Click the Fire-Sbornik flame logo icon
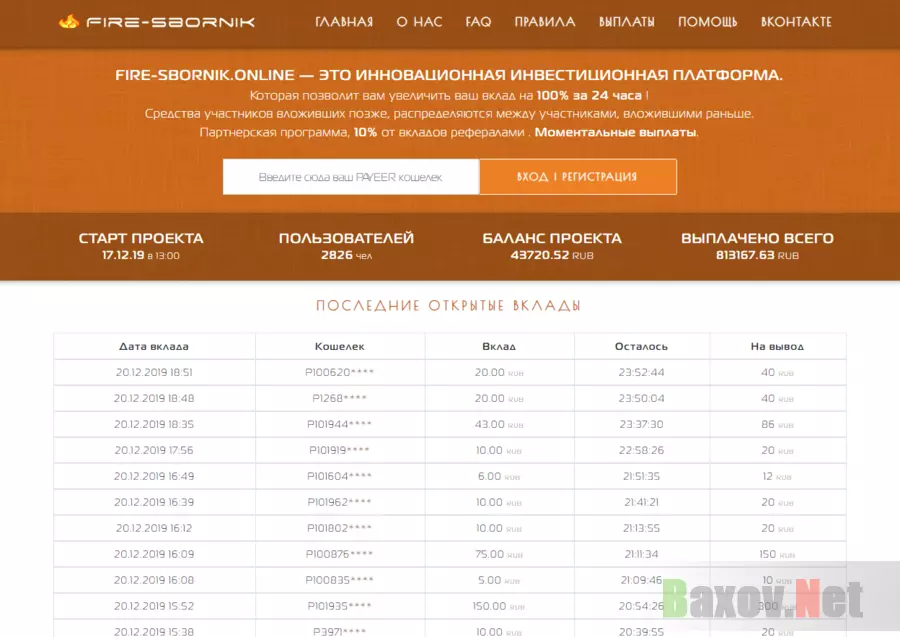Image resolution: width=900 pixels, height=637 pixels. (69, 22)
